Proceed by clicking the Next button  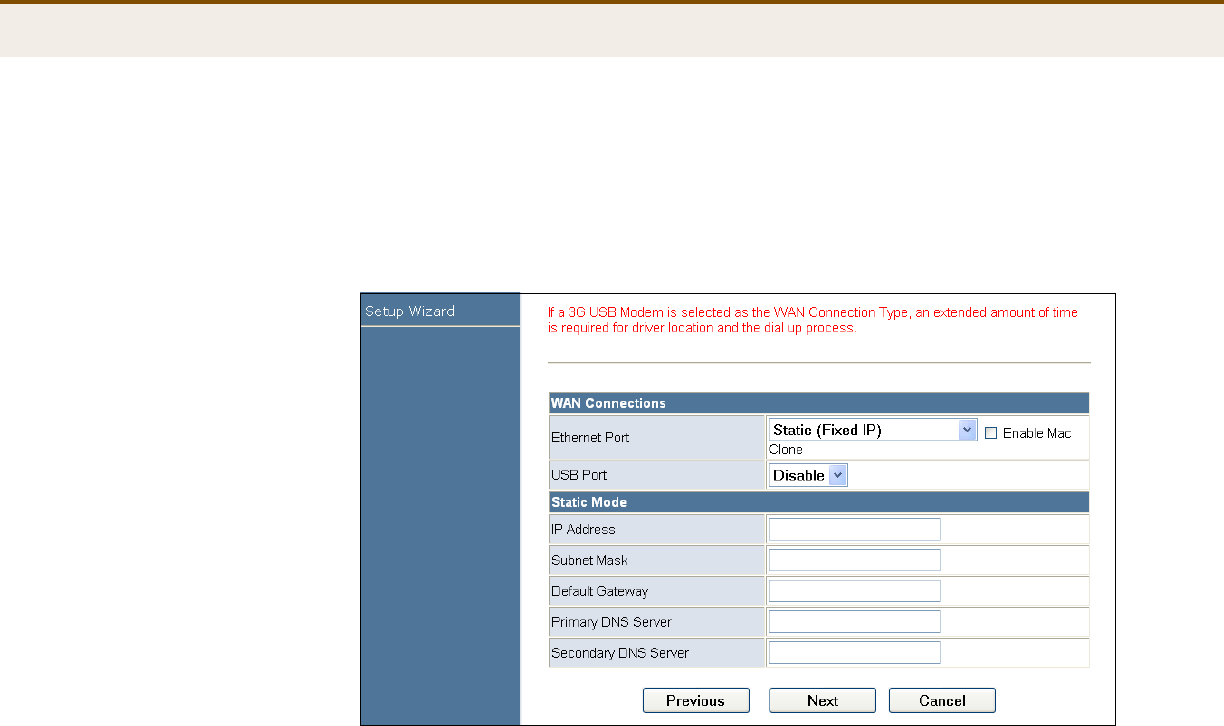tap(822, 701)
